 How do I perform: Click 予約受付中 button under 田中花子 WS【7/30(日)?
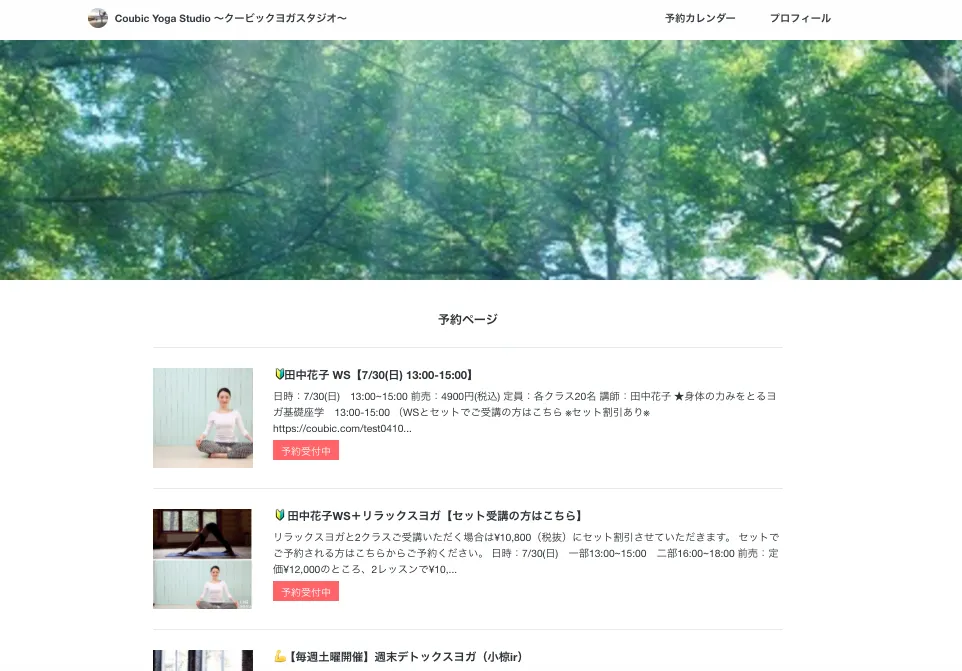click(x=306, y=451)
